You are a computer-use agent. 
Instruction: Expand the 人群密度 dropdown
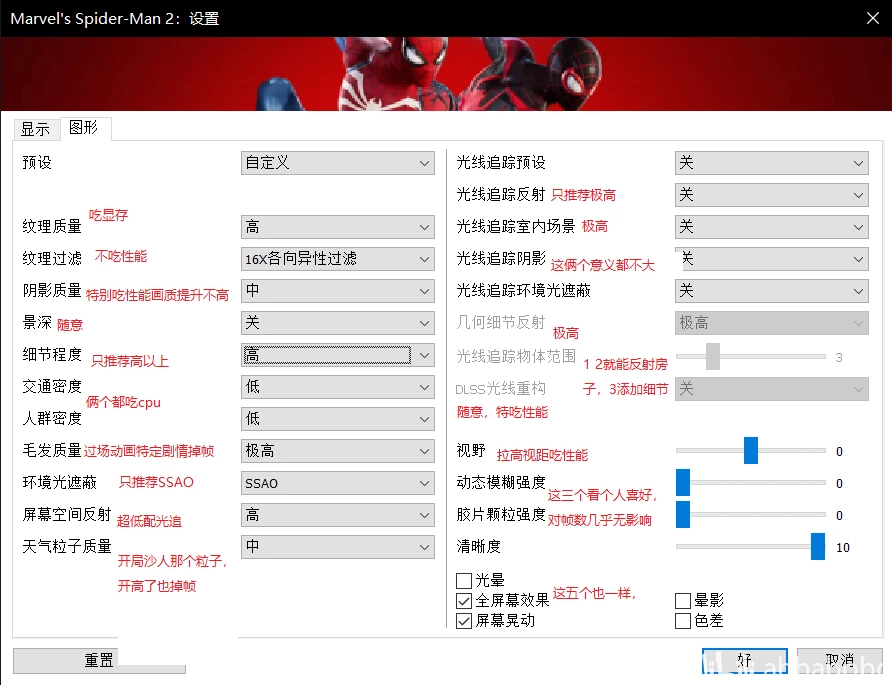337,419
